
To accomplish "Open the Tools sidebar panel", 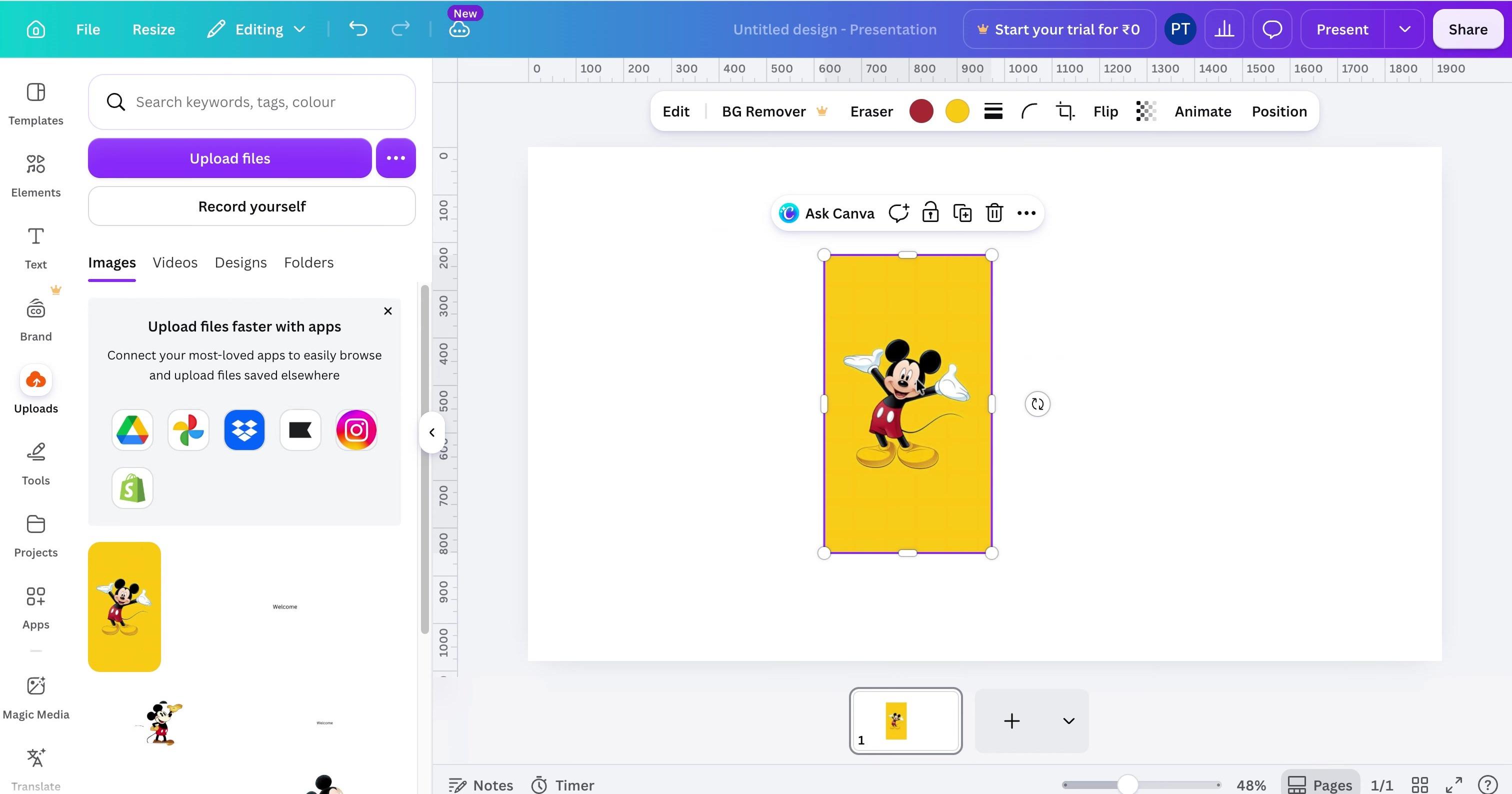I will [x=36, y=464].
